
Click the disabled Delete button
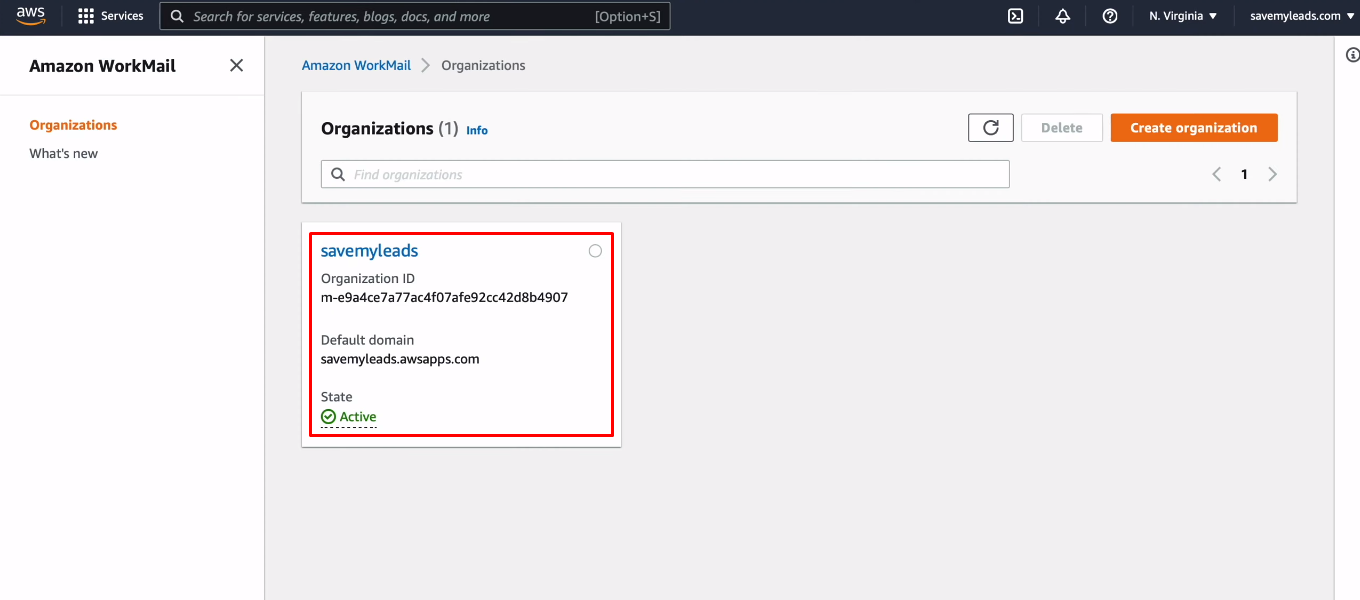[1062, 128]
